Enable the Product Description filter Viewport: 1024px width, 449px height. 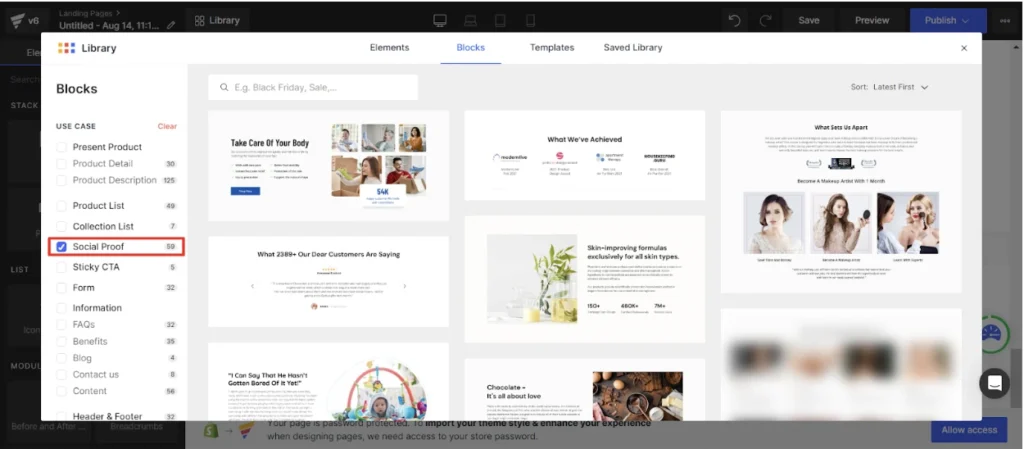click(61, 180)
